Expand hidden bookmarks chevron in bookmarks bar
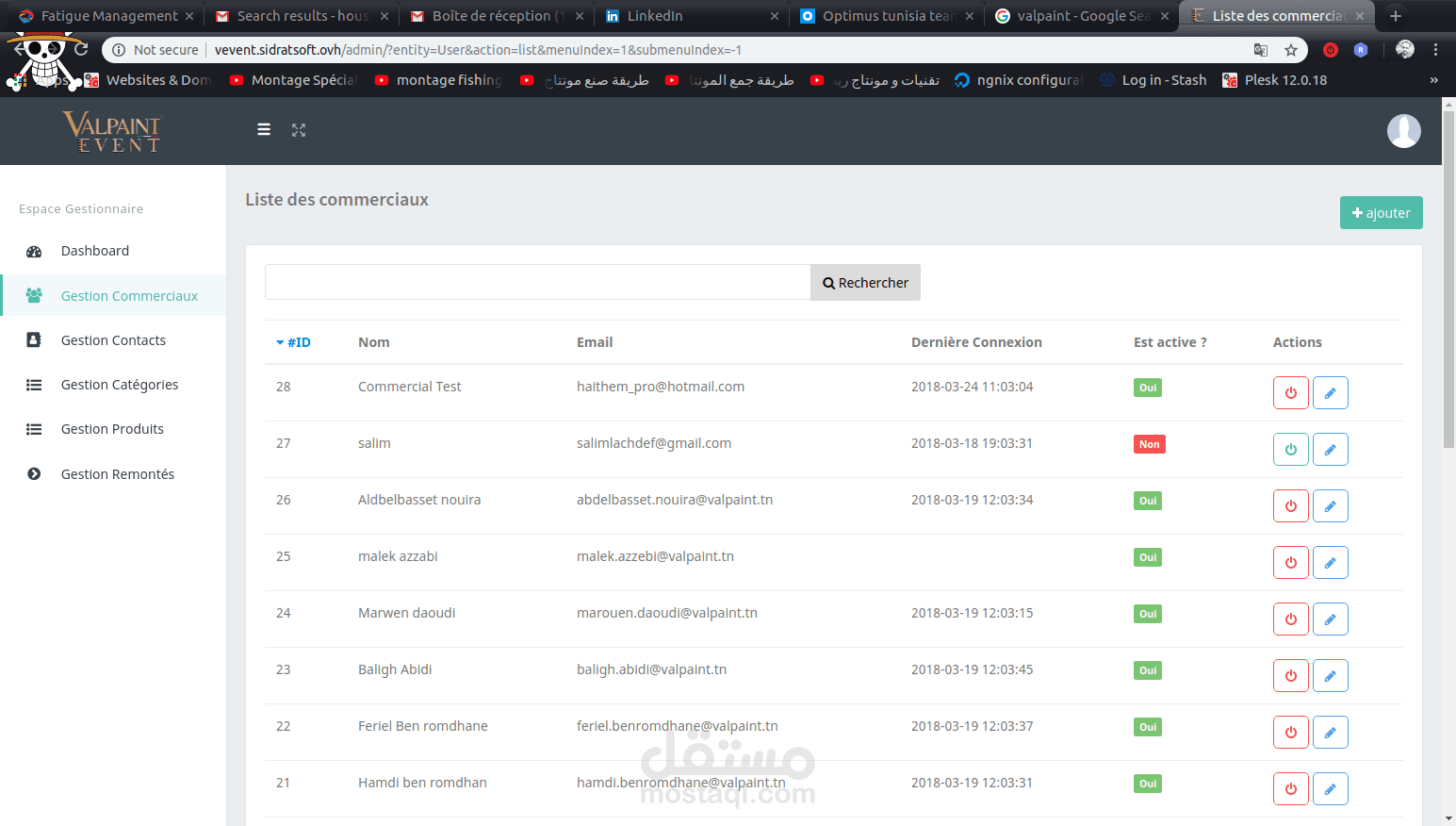This screenshot has width=1456, height=826. [x=1433, y=80]
